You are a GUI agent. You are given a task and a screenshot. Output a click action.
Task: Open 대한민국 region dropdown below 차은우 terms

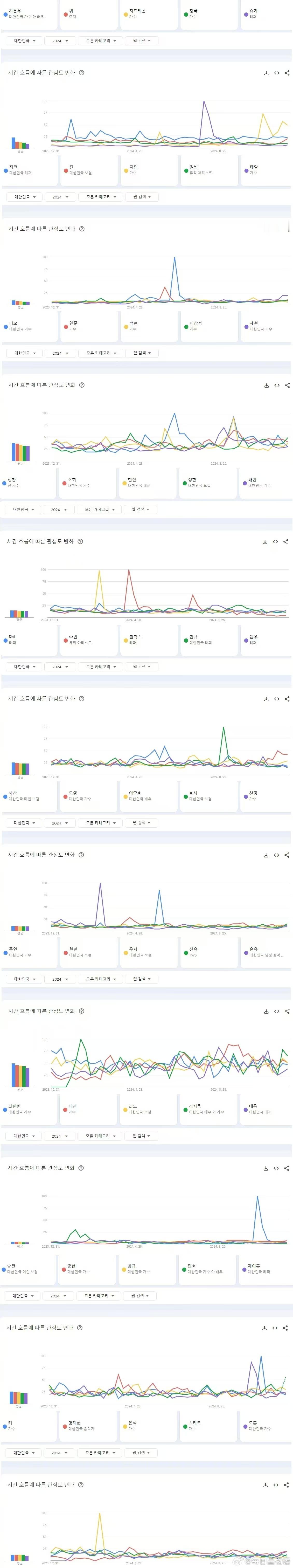tap(25, 41)
